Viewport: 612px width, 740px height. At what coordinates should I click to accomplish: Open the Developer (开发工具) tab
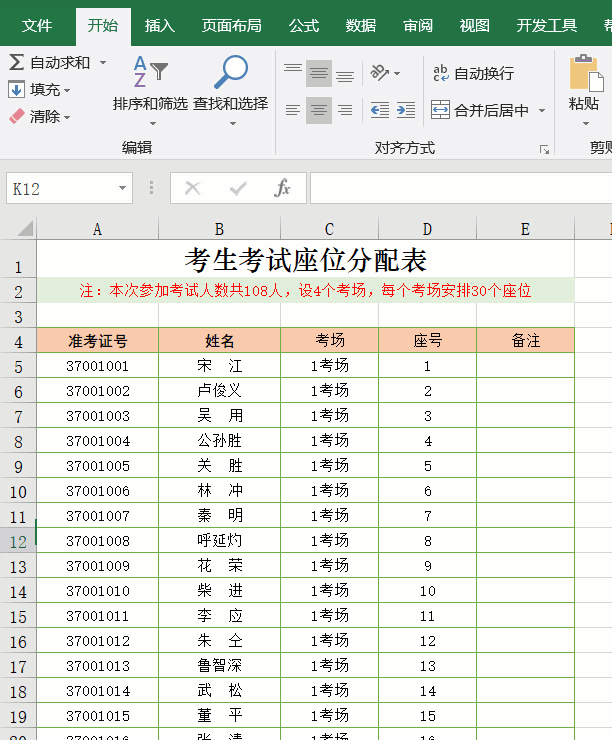point(546,25)
